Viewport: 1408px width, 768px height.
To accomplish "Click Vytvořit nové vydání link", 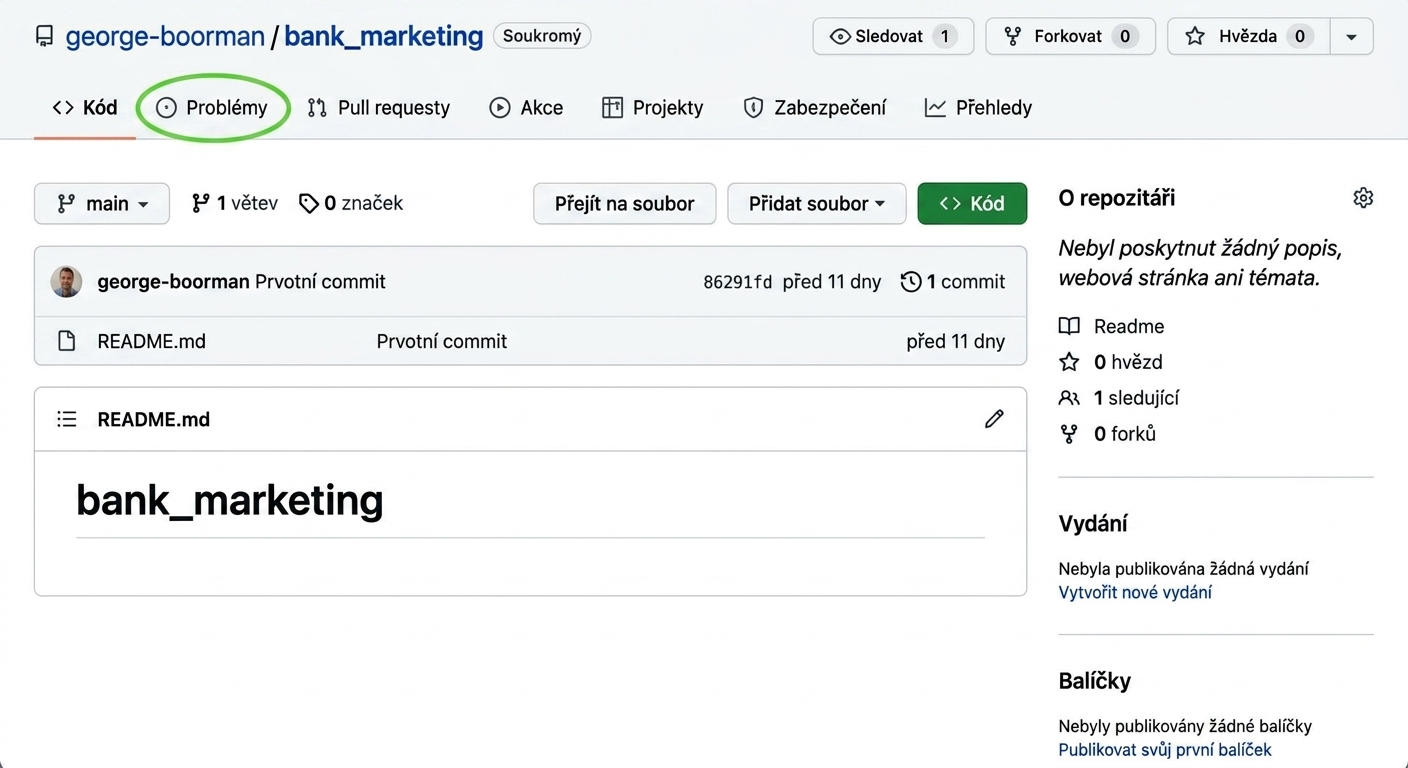I will click(1135, 592).
